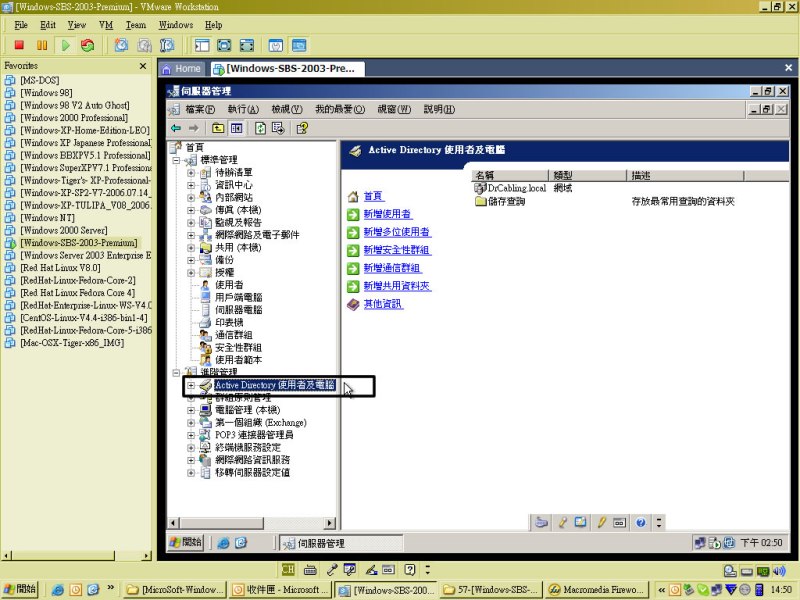Expand the 網際網路及電子郵件 tree node
Viewport: 800px width, 600px height.
click(191, 235)
